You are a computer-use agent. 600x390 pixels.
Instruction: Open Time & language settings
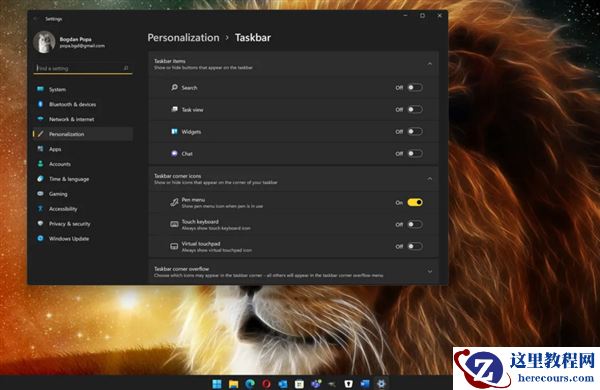pos(83,179)
